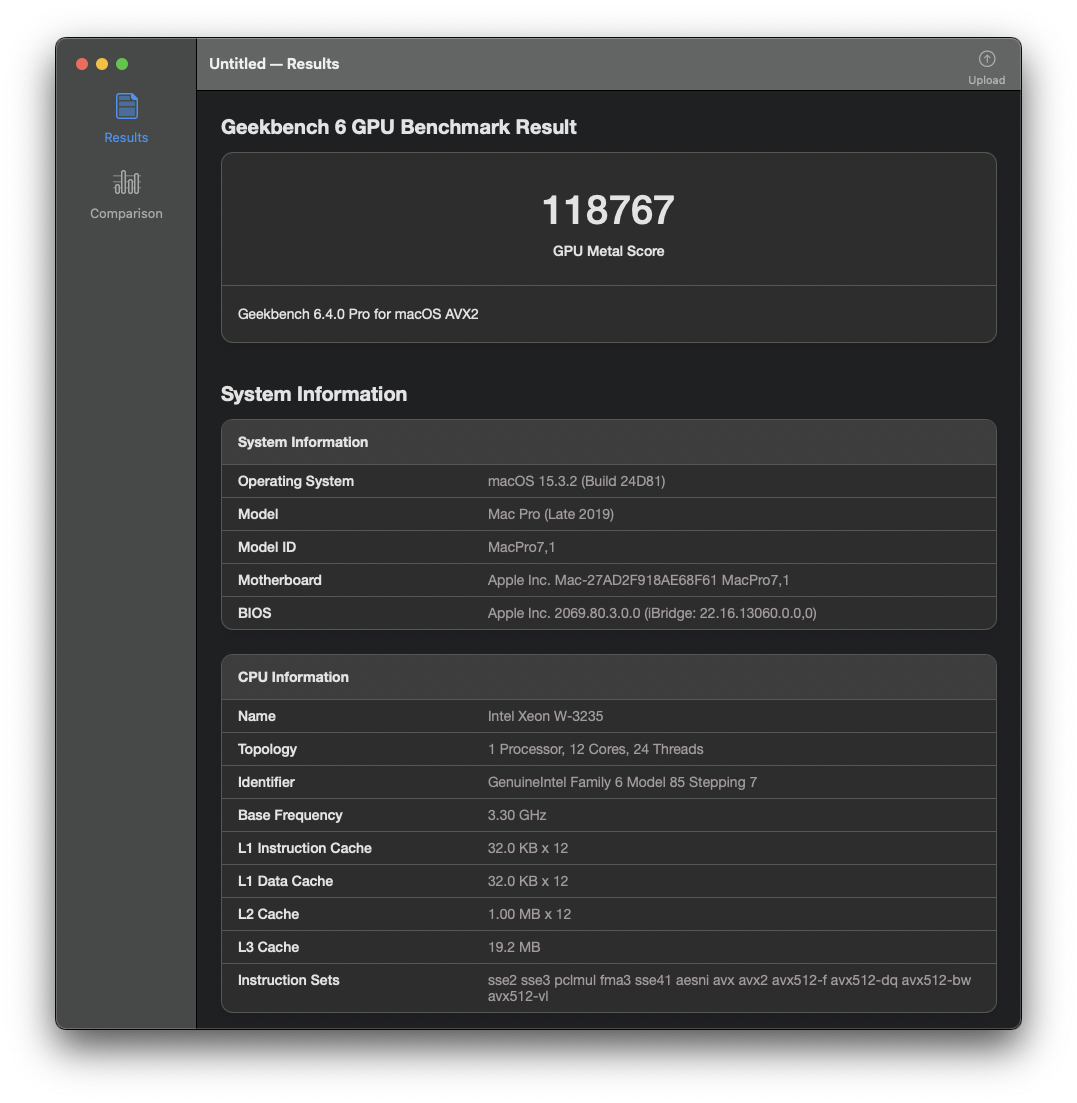
Task: Click the 'GPU Metal Score' label
Action: (x=608, y=252)
